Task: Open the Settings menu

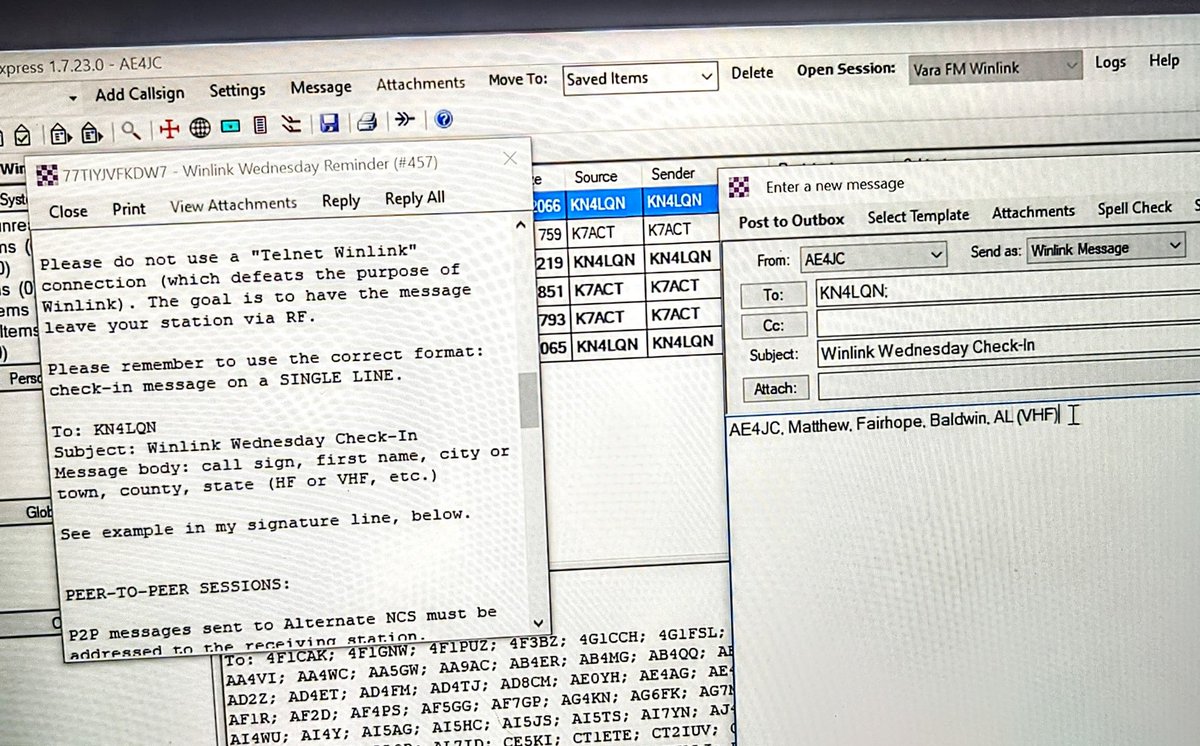Action: coord(237,90)
